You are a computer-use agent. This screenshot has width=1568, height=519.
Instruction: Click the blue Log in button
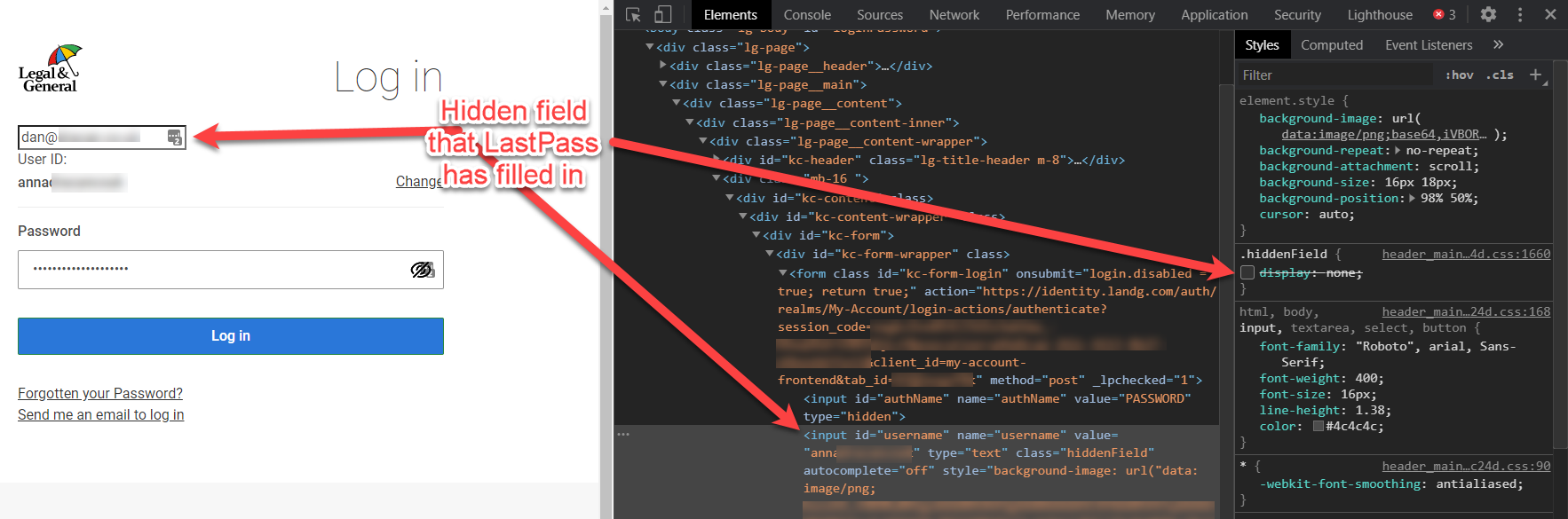pos(231,336)
